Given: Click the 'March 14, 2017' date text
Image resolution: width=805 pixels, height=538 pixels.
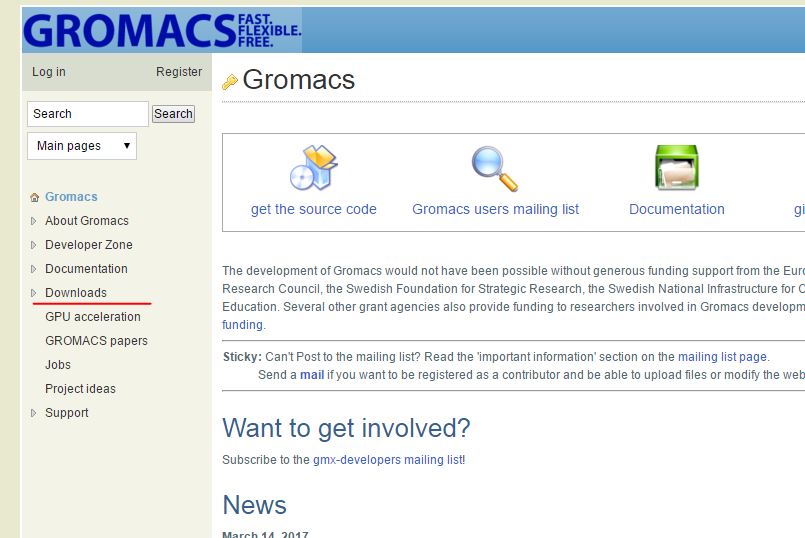Looking at the screenshot, I should tap(265, 534).
